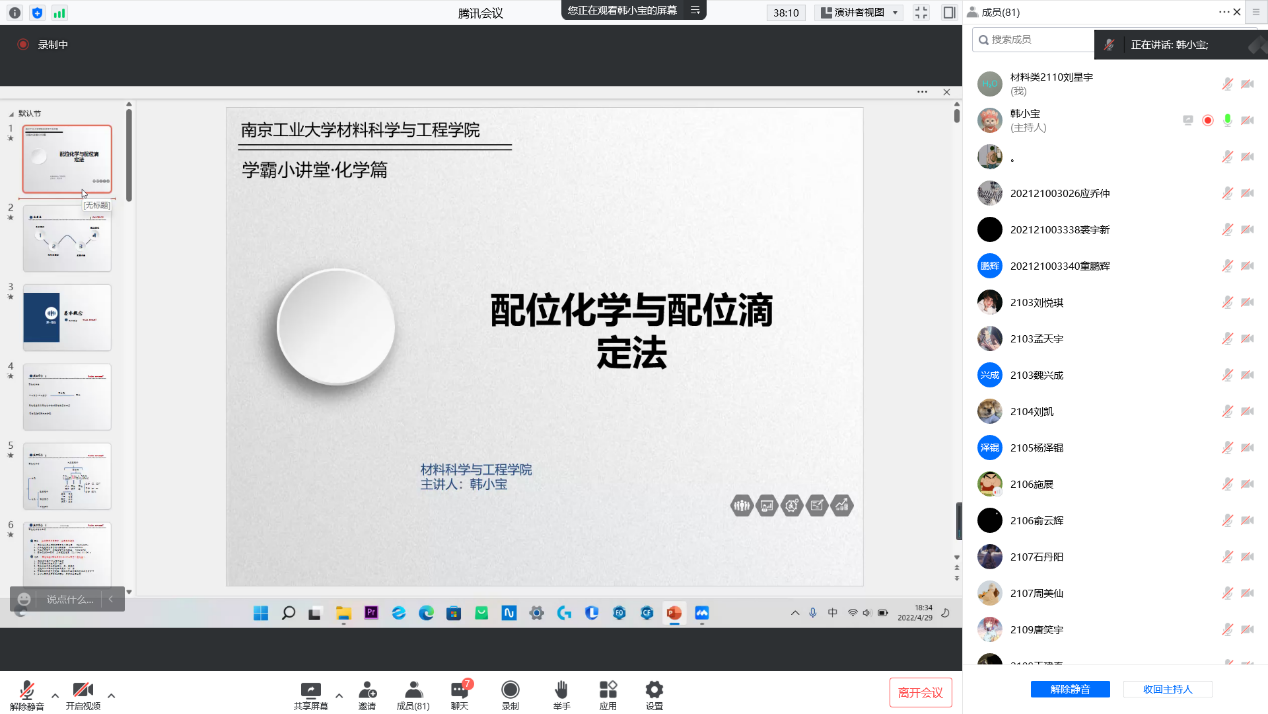Image resolution: width=1268 pixels, height=714 pixels.
Task: Toggle 开启视频 camera button
Action: (x=83, y=690)
